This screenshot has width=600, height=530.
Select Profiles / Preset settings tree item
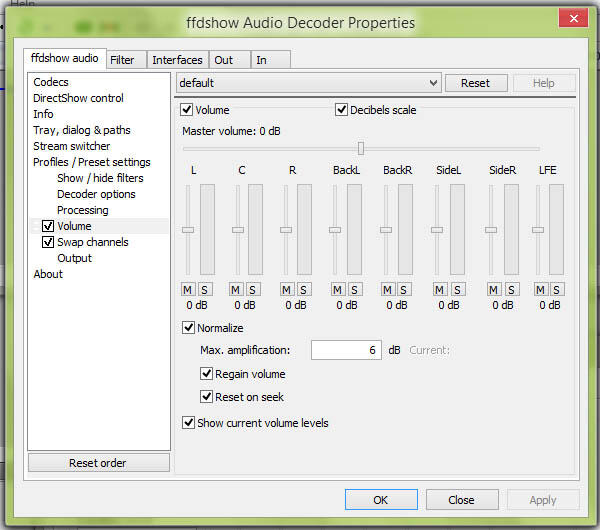point(92,162)
